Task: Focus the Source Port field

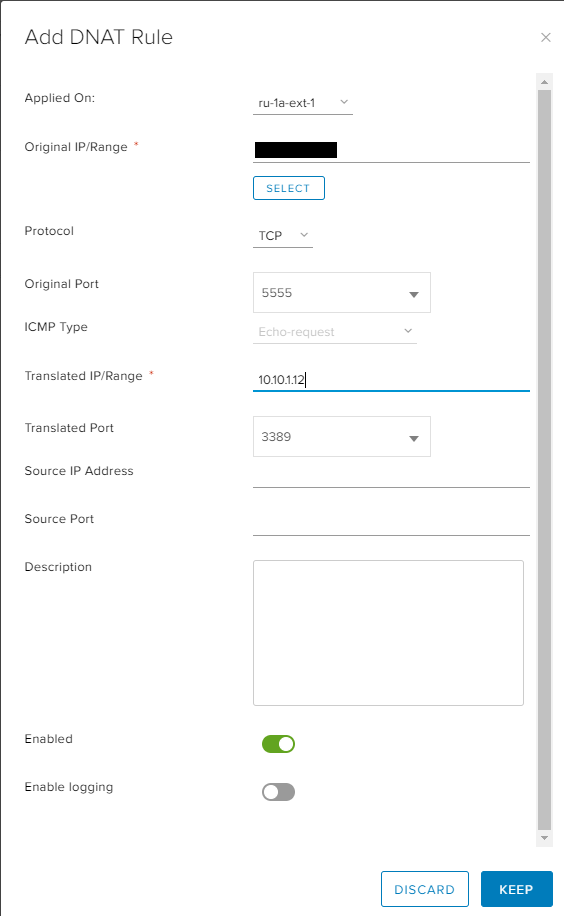Action: (391, 523)
